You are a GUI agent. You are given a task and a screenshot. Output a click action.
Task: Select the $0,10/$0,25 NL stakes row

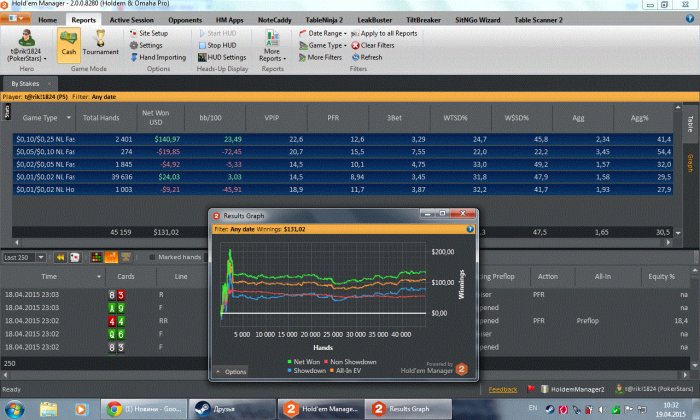pyautogui.click(x=342, y=139)
